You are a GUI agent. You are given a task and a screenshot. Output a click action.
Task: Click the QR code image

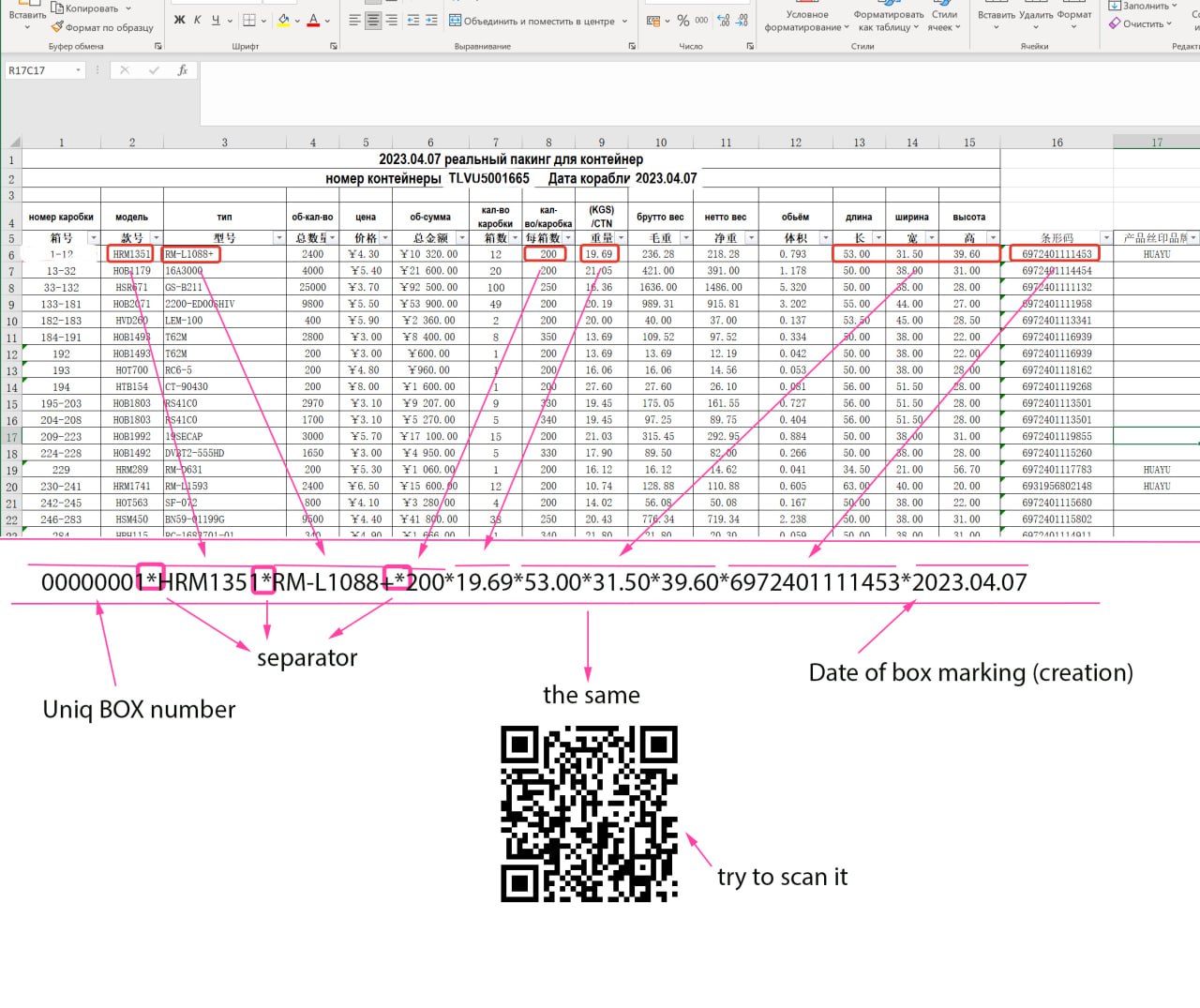589,813
